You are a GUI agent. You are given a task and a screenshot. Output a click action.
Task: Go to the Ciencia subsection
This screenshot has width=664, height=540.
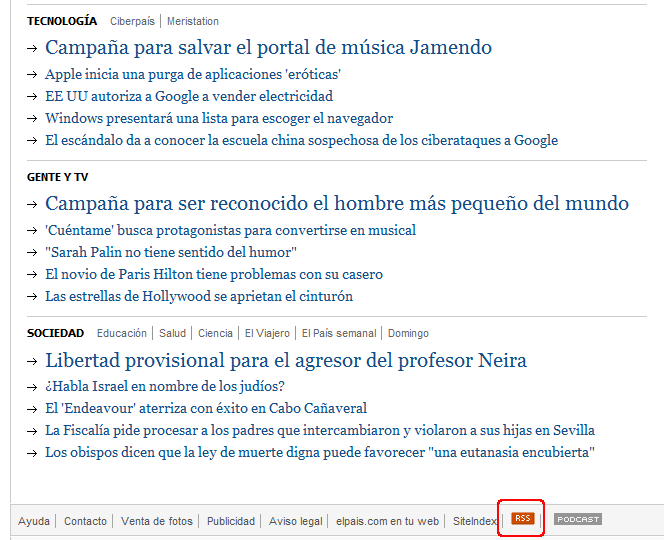point(215,333)
